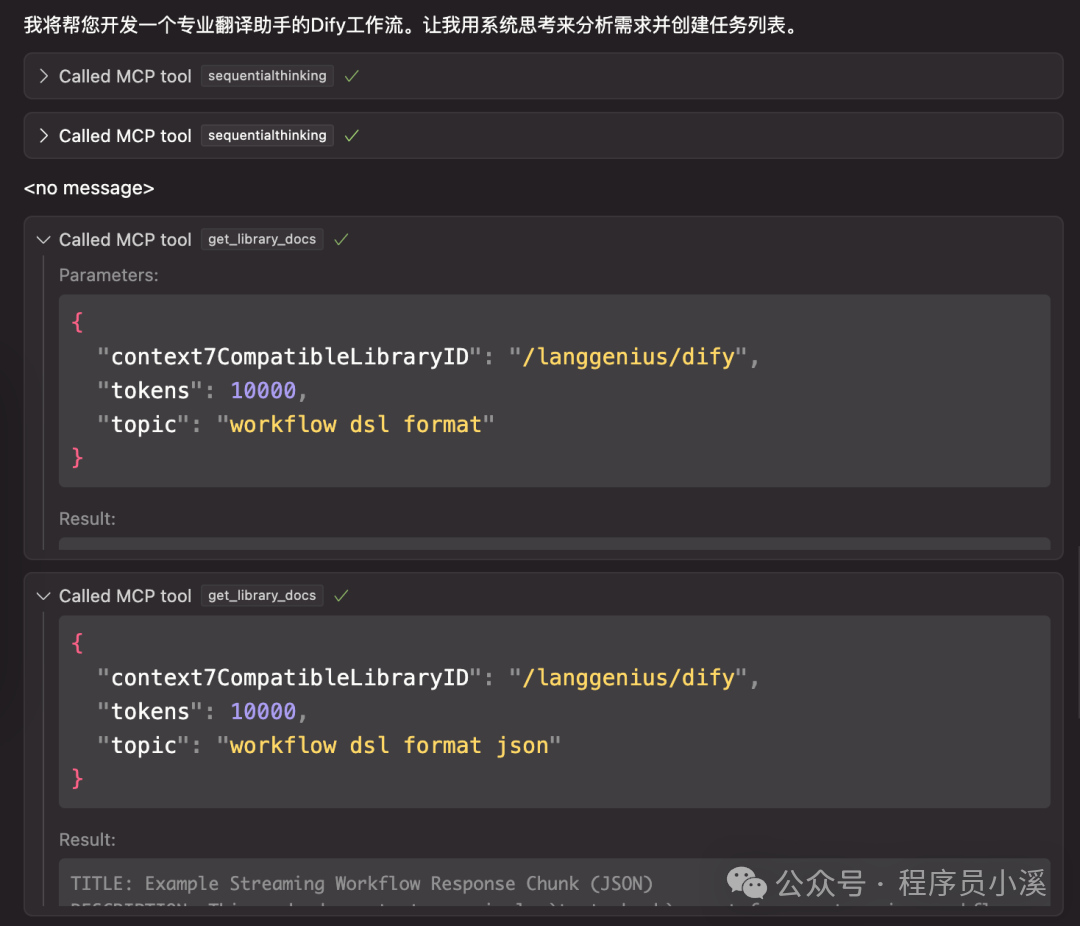Select the second get_library_docs tool badge

(262, 596)
